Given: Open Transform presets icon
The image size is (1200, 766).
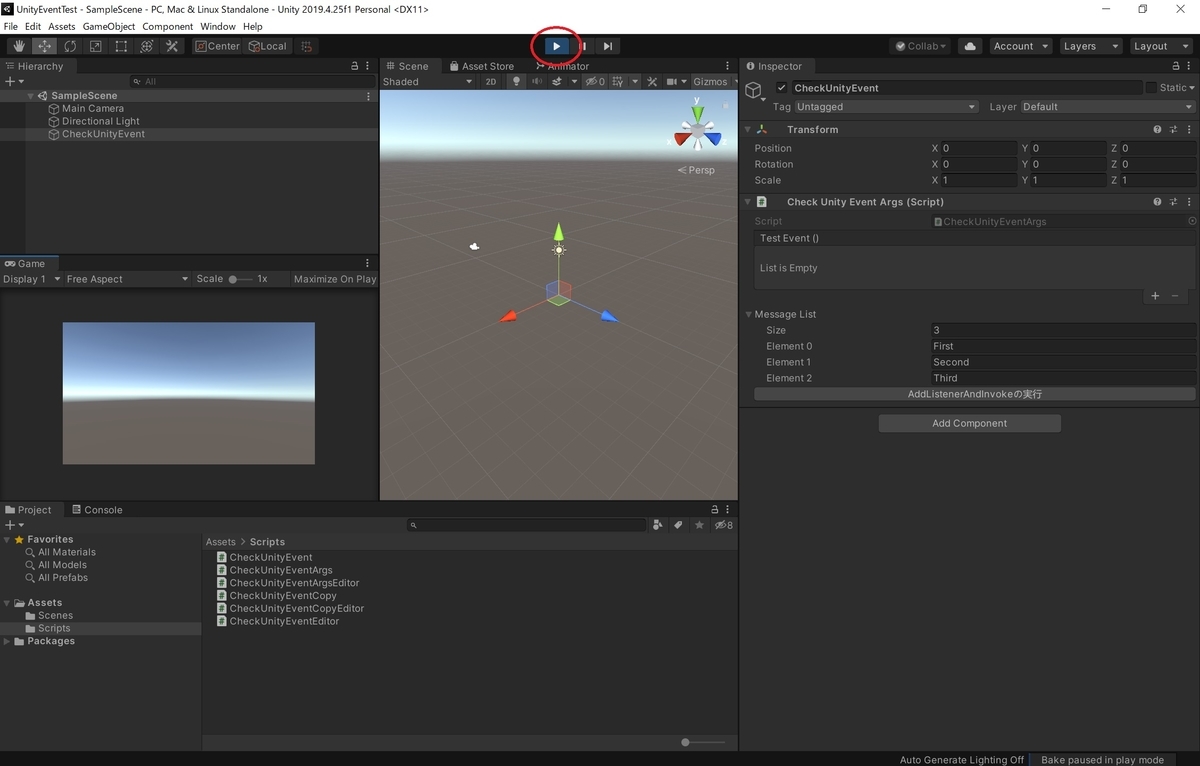Looking at the screenshot, I should coord(1173,130).
